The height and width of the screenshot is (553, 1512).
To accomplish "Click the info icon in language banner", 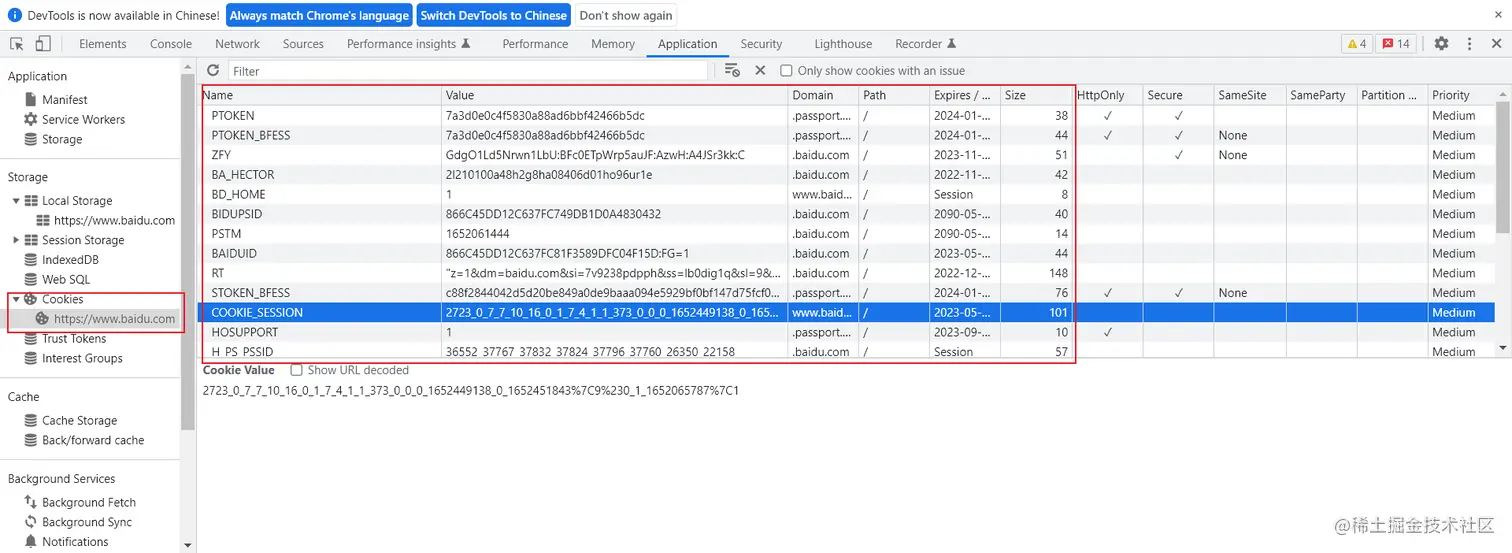I will tap(14, 15).
